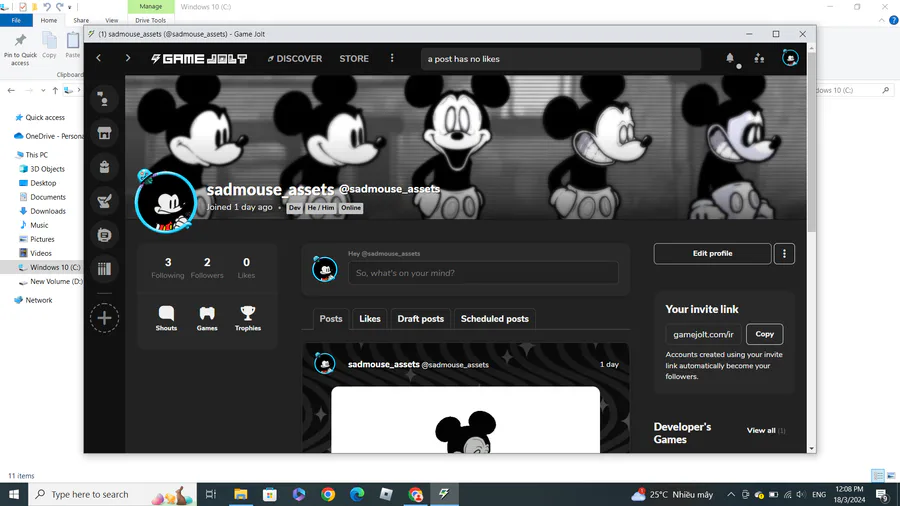The width and height of the screenshot is (900, 506).
Task: Go back using Game Jolt back arrow
Action: point(99,58)
